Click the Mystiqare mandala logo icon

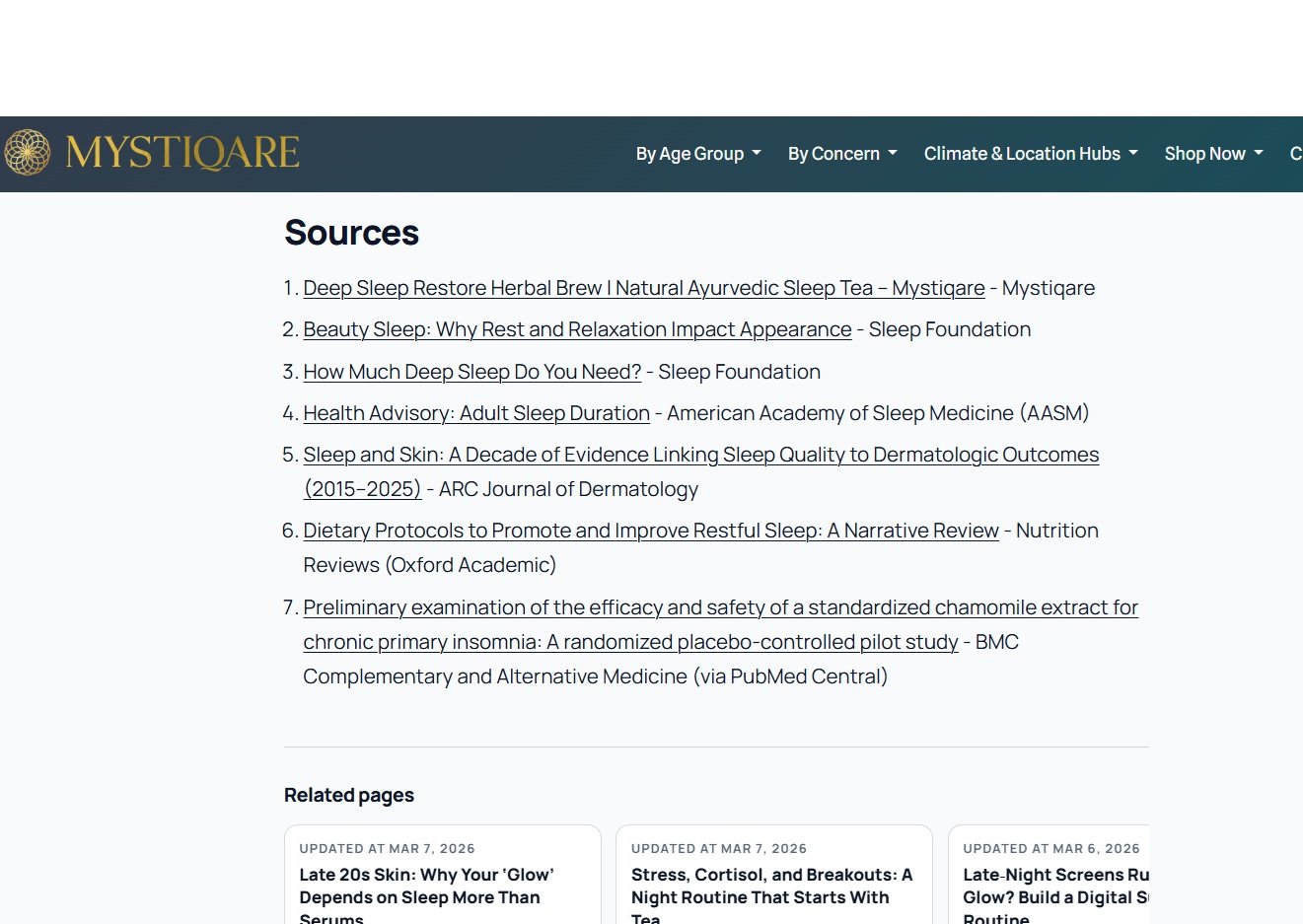pyautogui.click(x=28, y=153)
